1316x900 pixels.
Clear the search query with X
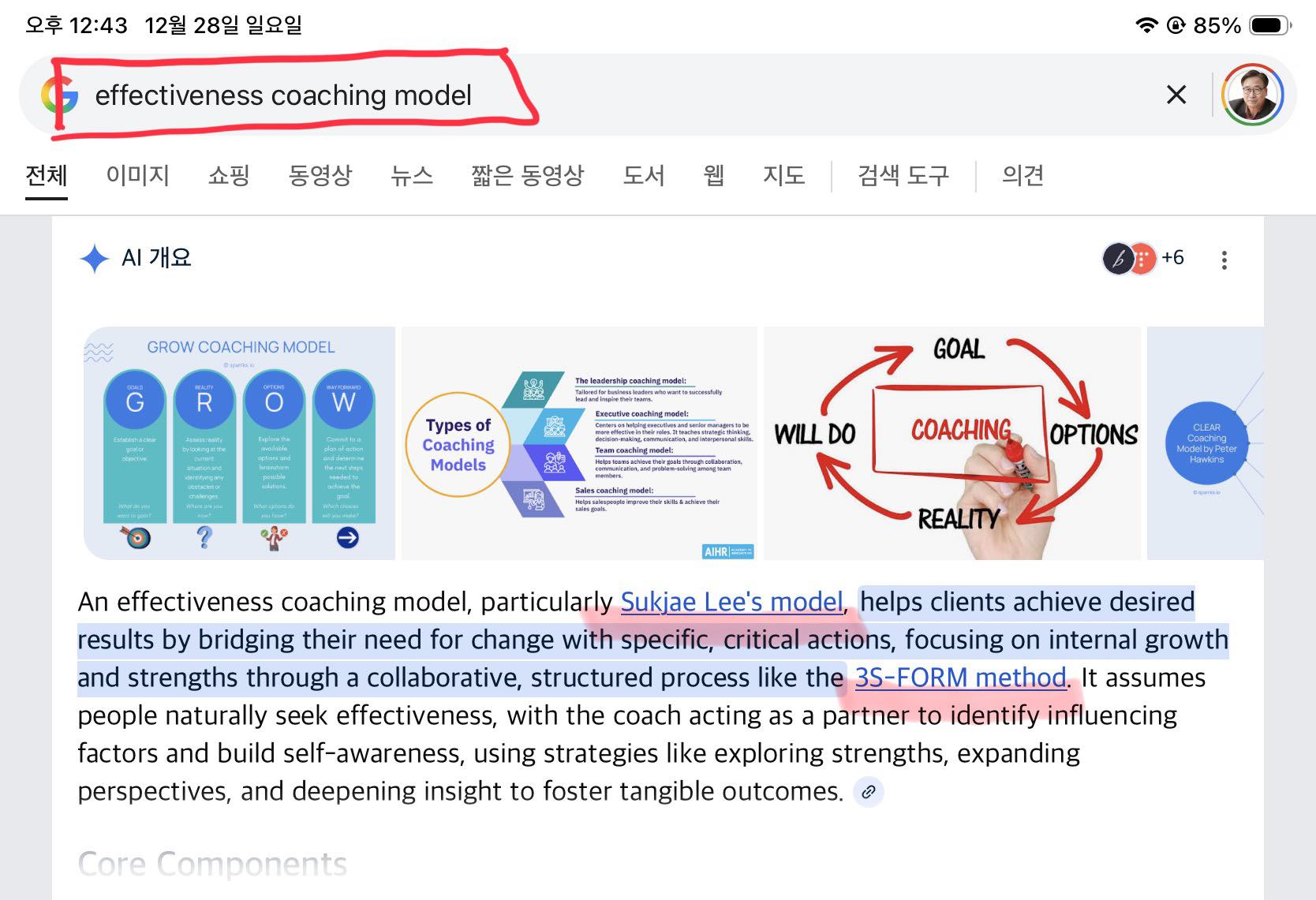tap(1176, 95)
